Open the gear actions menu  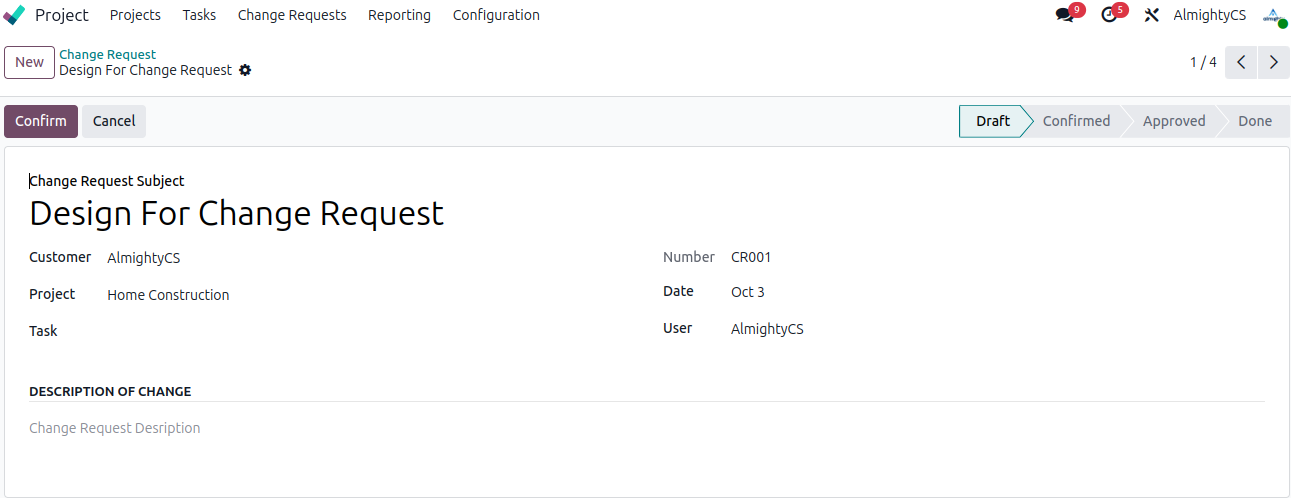coord(245,71)
